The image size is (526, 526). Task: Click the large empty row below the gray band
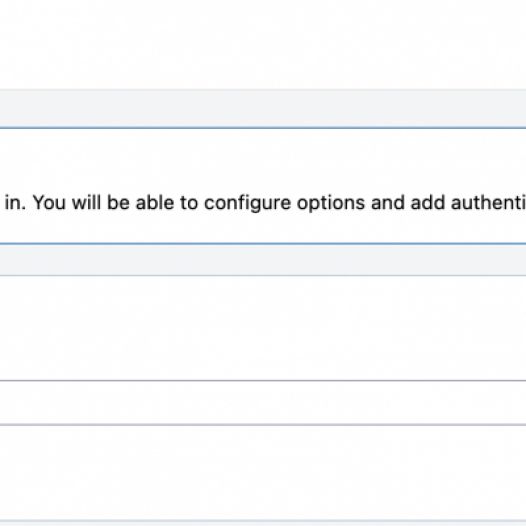click(263, 328)
